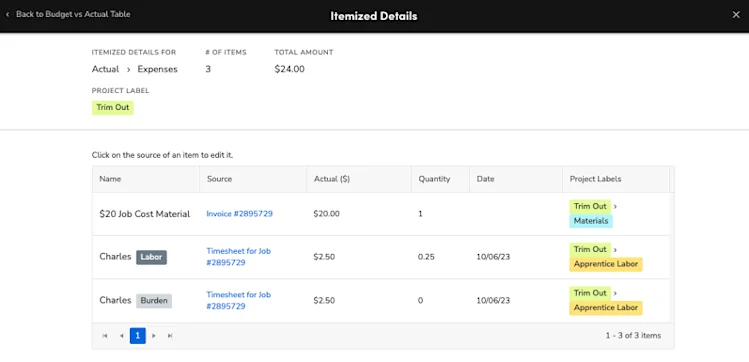Click Trim Out tag in Charles Burden row
The image size is (749, 362).
tap(590, 293)
